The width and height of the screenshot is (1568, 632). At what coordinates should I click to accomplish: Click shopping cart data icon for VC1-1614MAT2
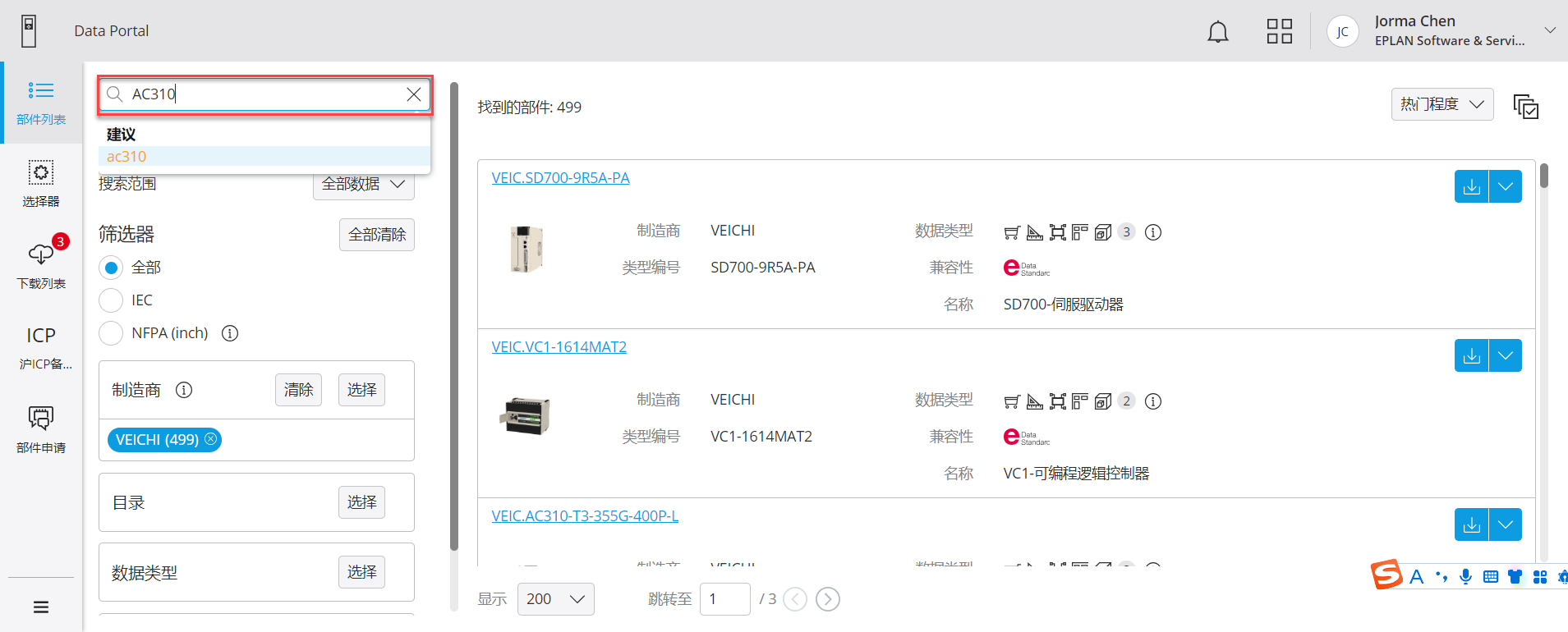pos(1012,401)
